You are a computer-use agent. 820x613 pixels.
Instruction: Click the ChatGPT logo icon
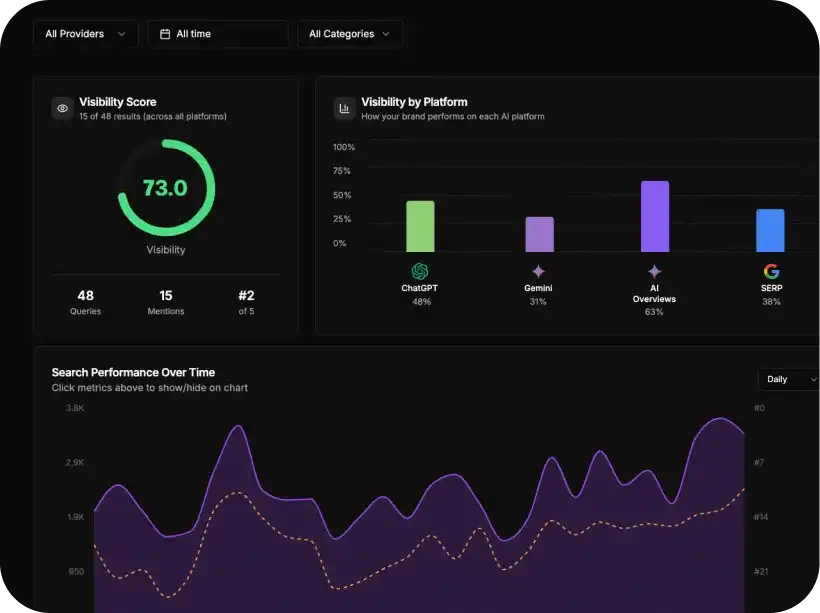(x=419, y=271)
